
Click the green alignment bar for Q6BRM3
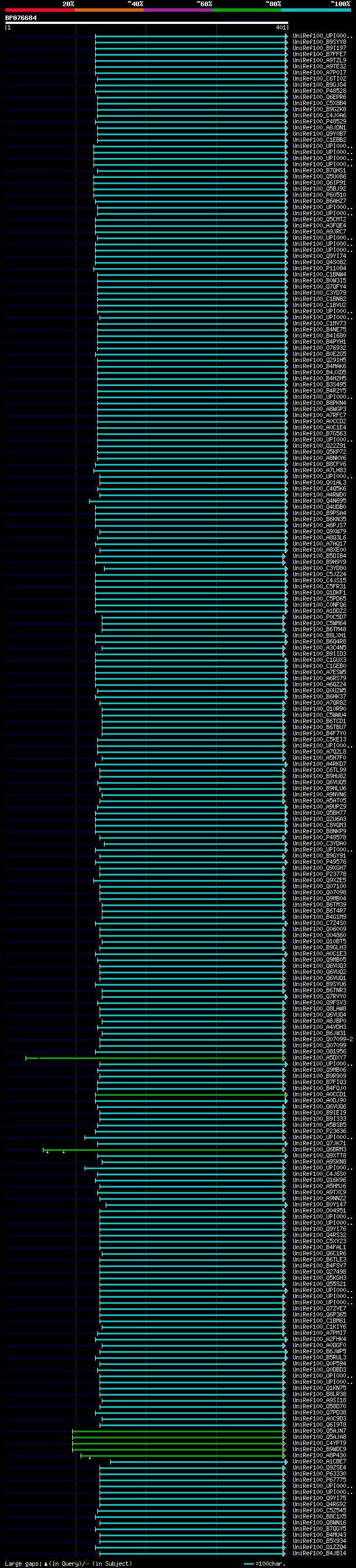click(x=164, y=1150)
